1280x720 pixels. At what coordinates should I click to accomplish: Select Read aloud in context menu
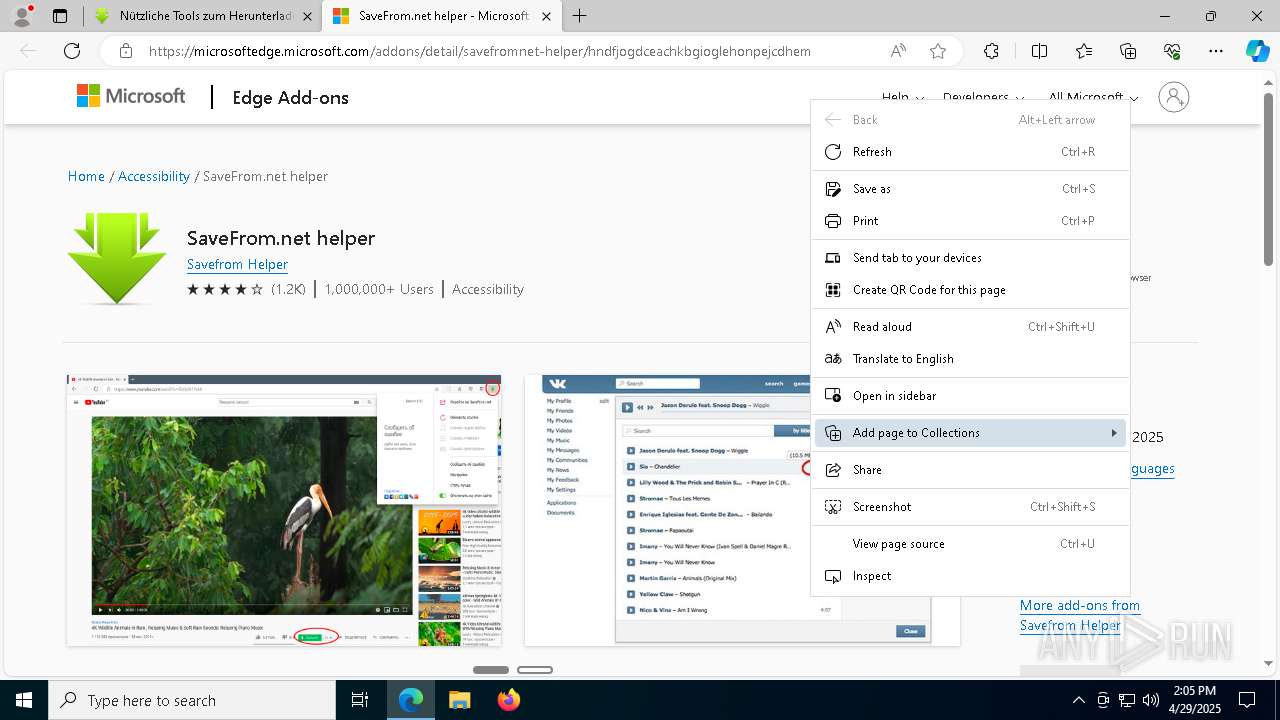coord(970,327)
